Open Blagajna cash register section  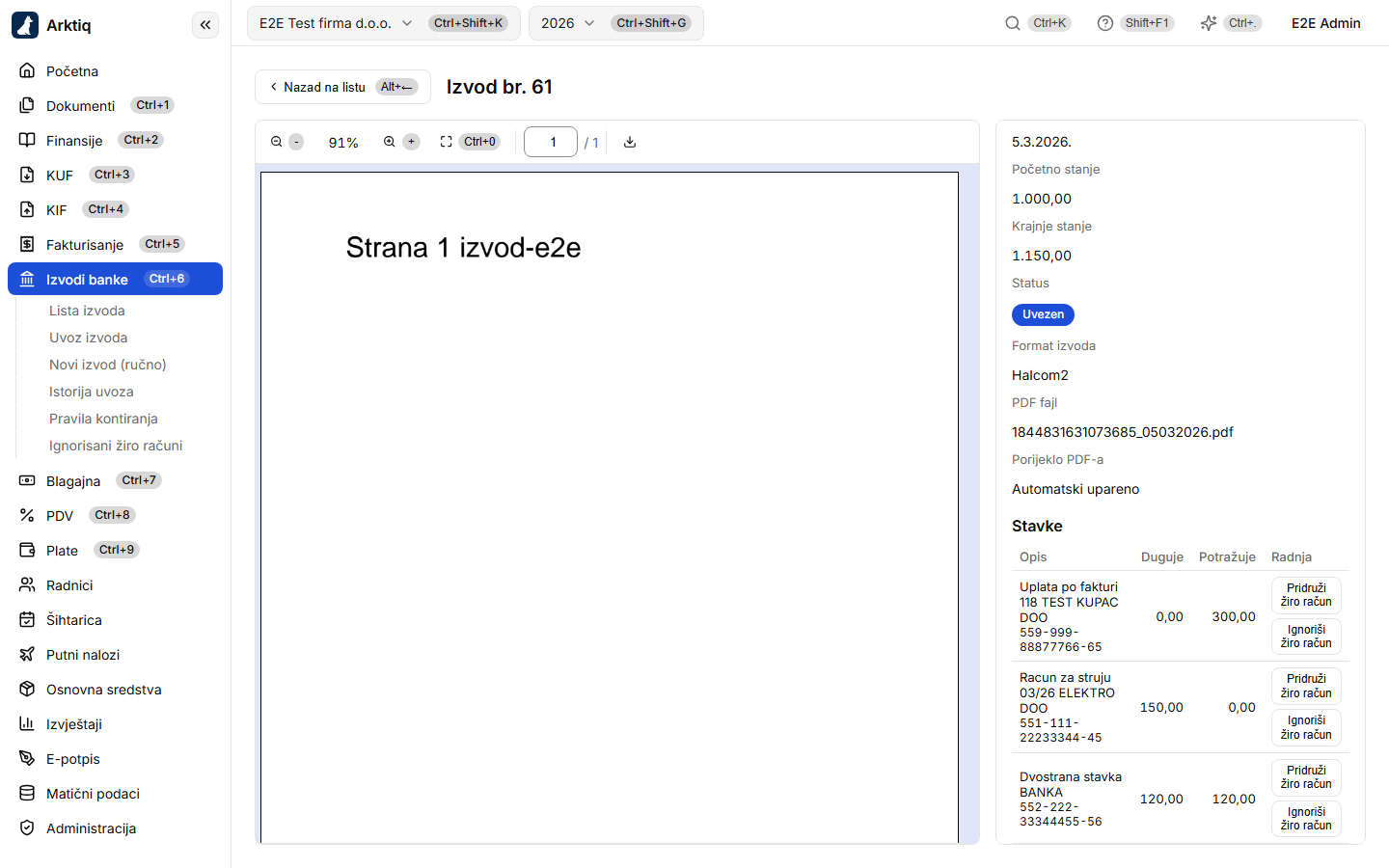point(115,480)
